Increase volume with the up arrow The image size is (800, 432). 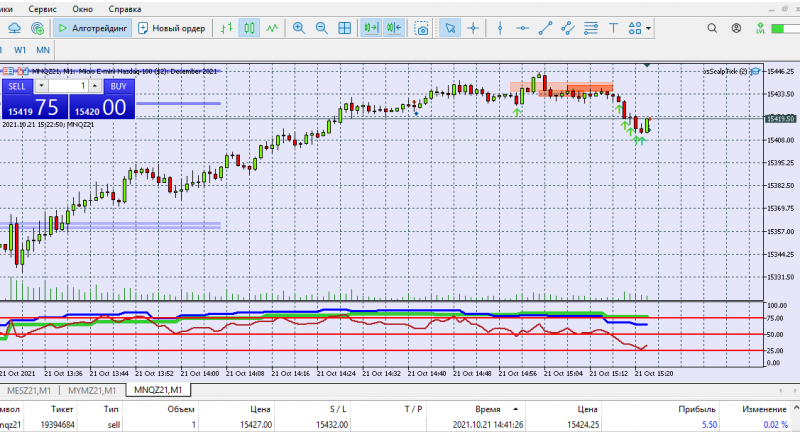click(x=95, y=86)
